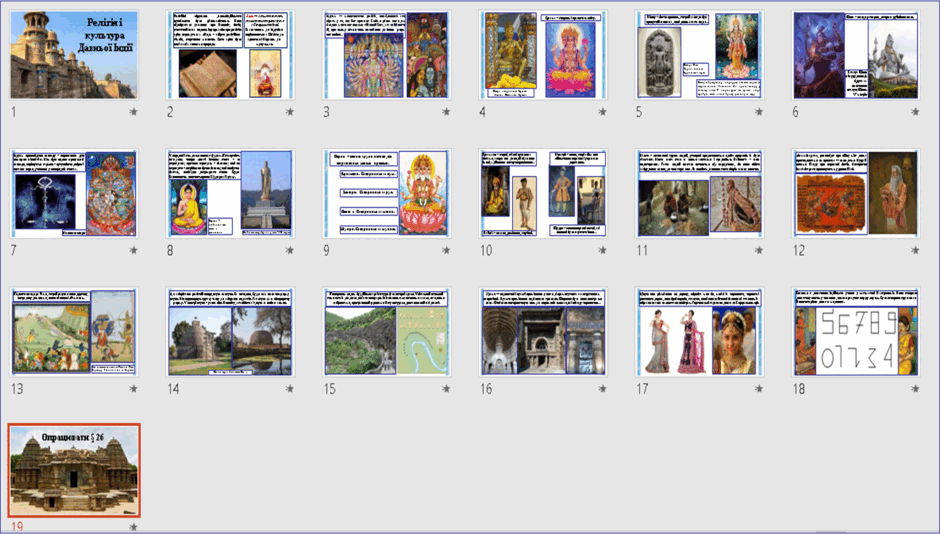Click slide number 7 label
940x534 pixels.
click(14, 251)
